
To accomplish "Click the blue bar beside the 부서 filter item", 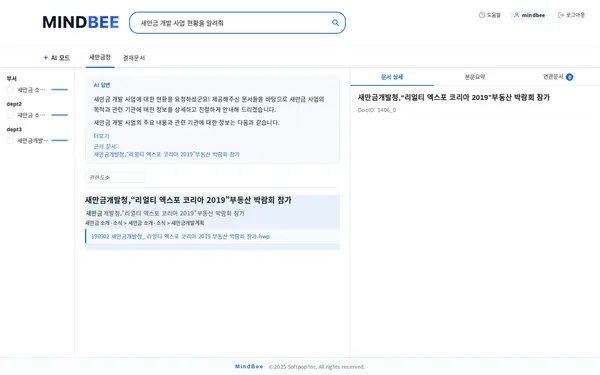I will (x=59, y=90).
